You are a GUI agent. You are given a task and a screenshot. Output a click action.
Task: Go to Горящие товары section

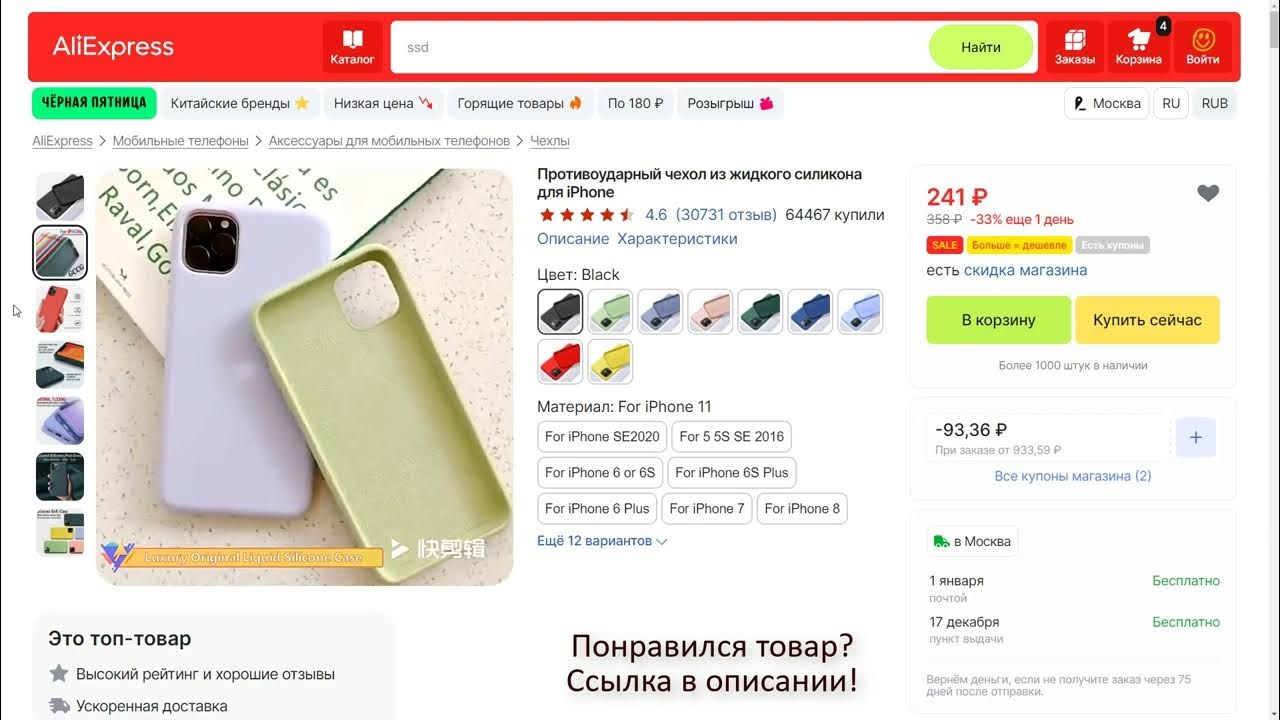coord(520,104)
